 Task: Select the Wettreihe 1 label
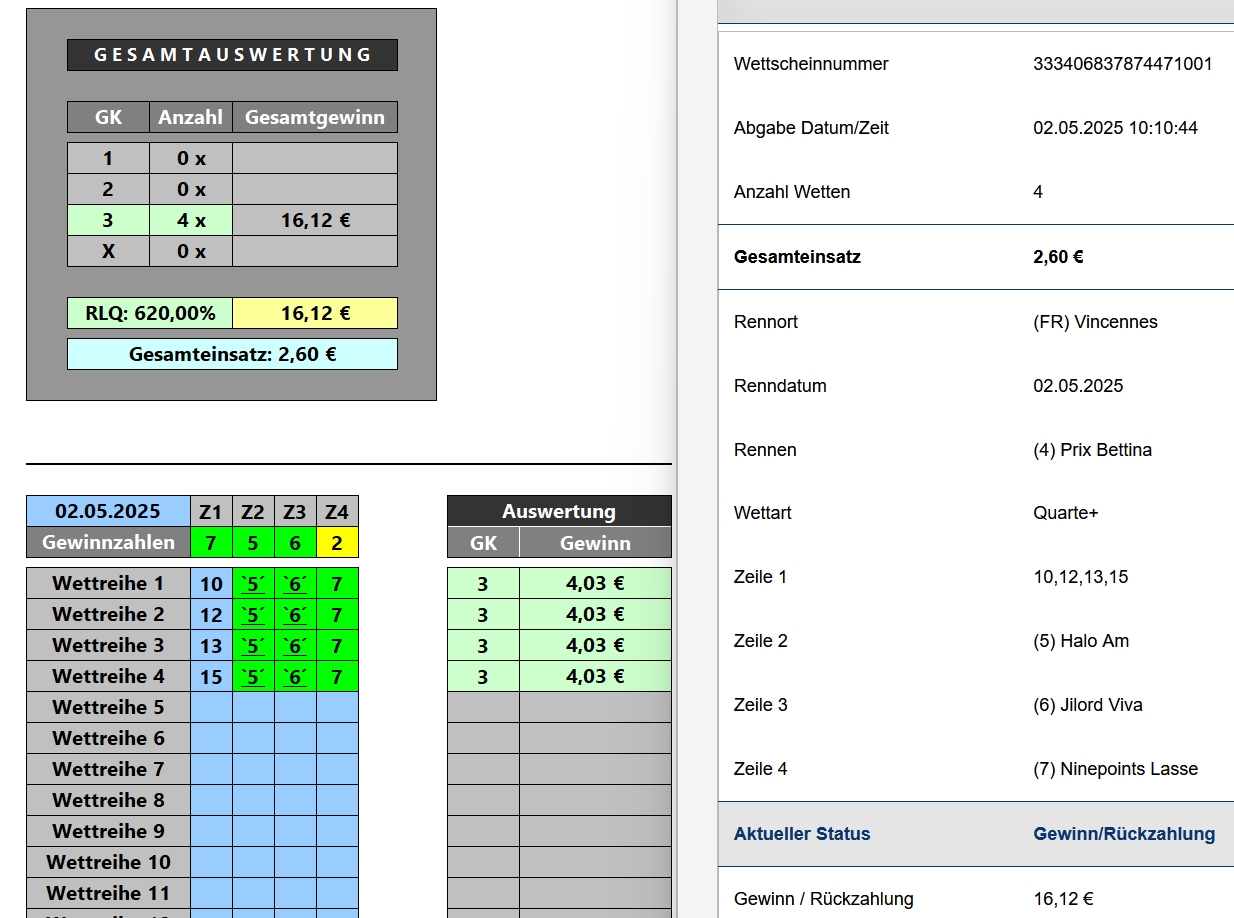[108, 583]
